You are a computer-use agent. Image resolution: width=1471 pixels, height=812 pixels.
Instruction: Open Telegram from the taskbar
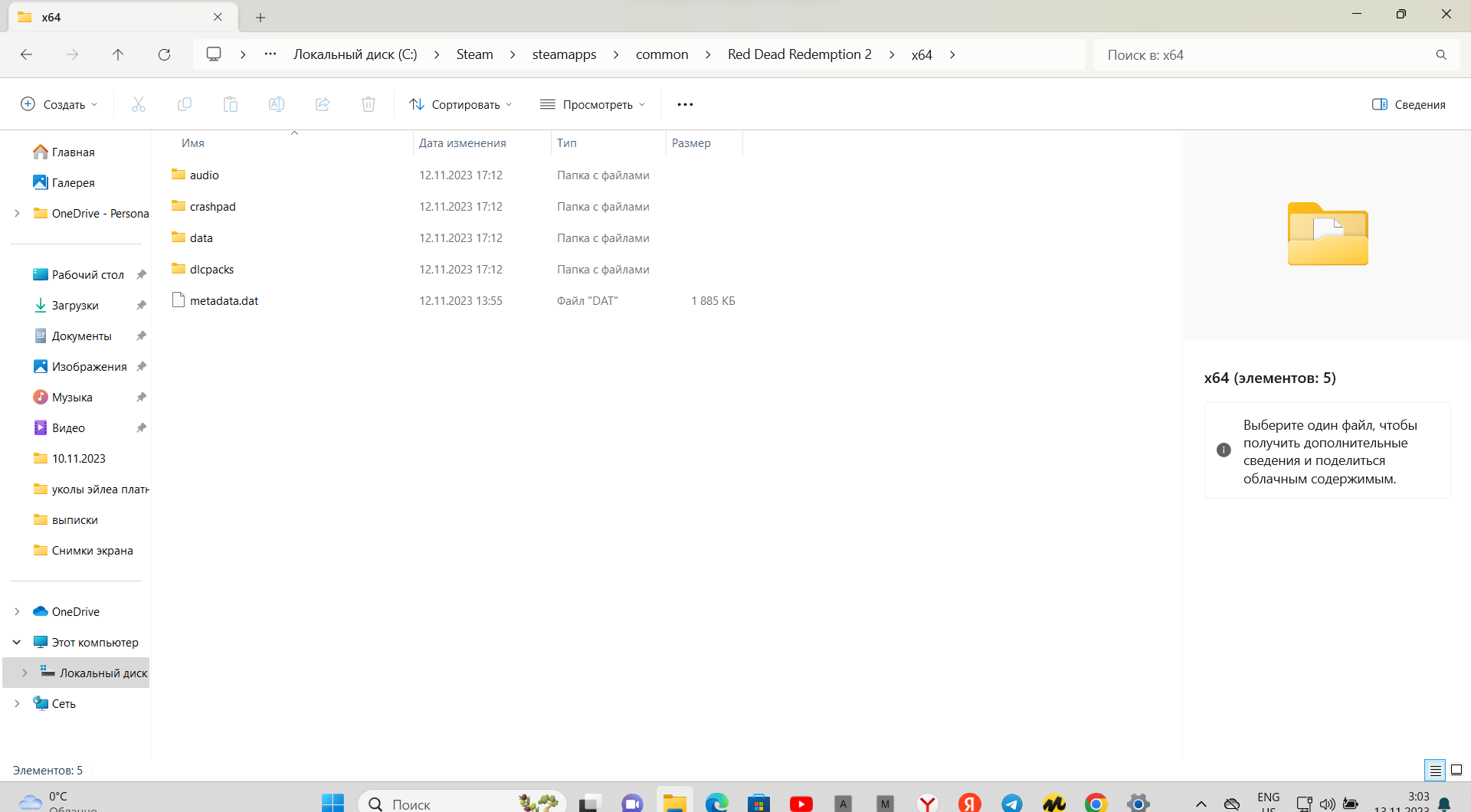(x=1012, y=804)
